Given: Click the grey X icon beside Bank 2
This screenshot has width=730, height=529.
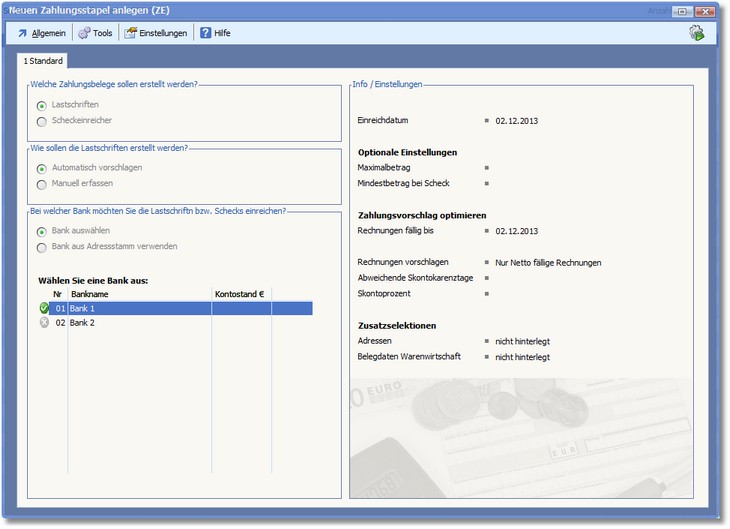Looking at the screenshot, I should point(43,323).
